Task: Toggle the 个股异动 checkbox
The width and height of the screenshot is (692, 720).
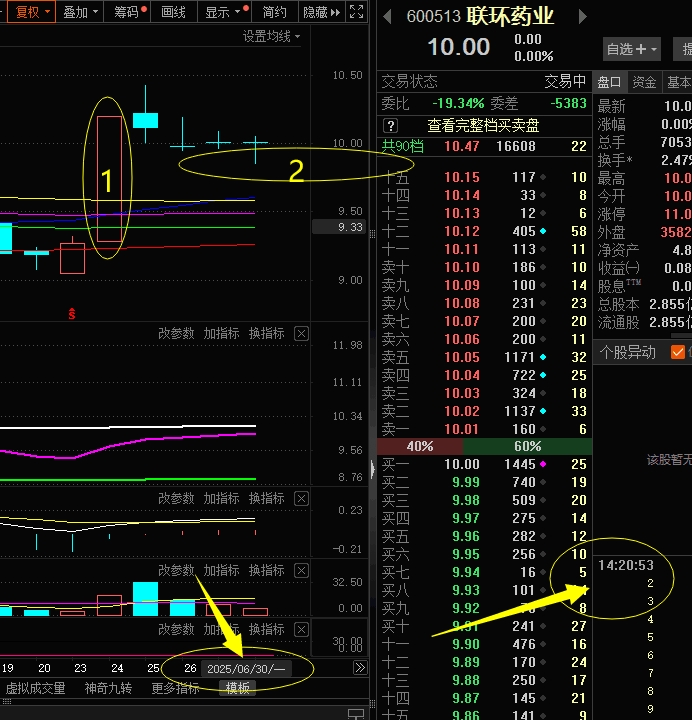Action: point(678,352)
